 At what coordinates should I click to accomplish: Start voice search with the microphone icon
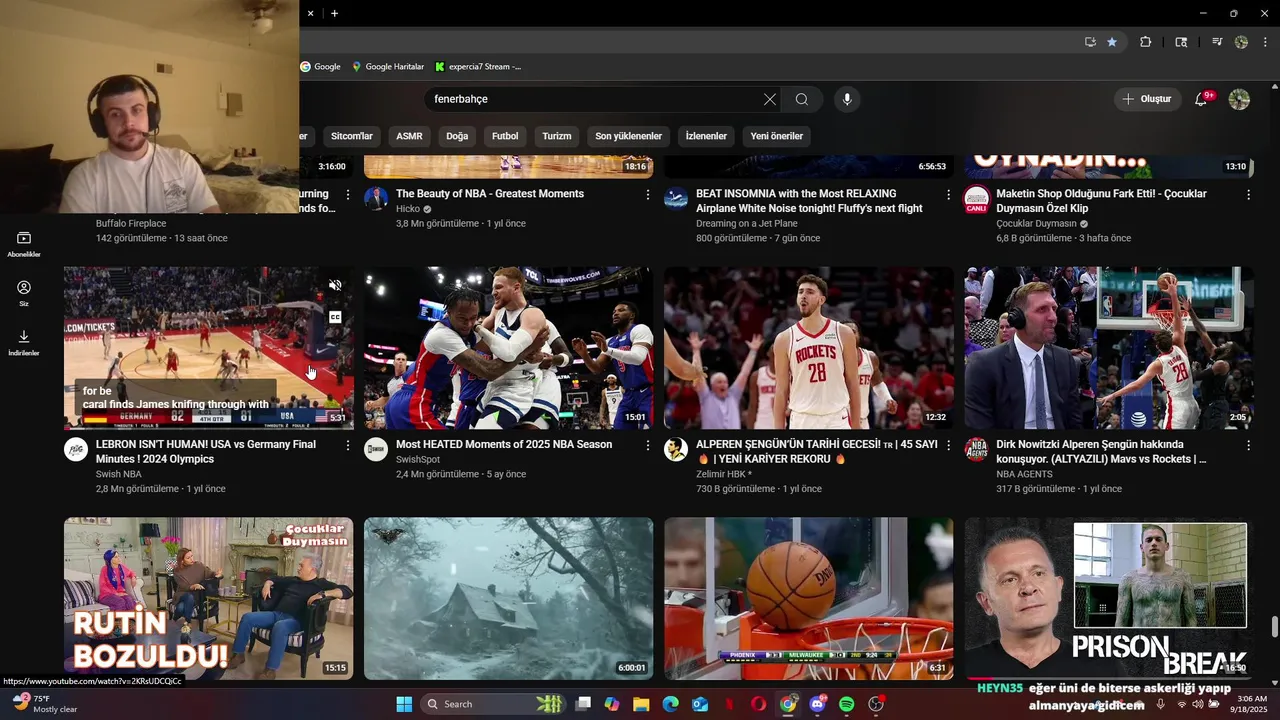pos(847,99)
